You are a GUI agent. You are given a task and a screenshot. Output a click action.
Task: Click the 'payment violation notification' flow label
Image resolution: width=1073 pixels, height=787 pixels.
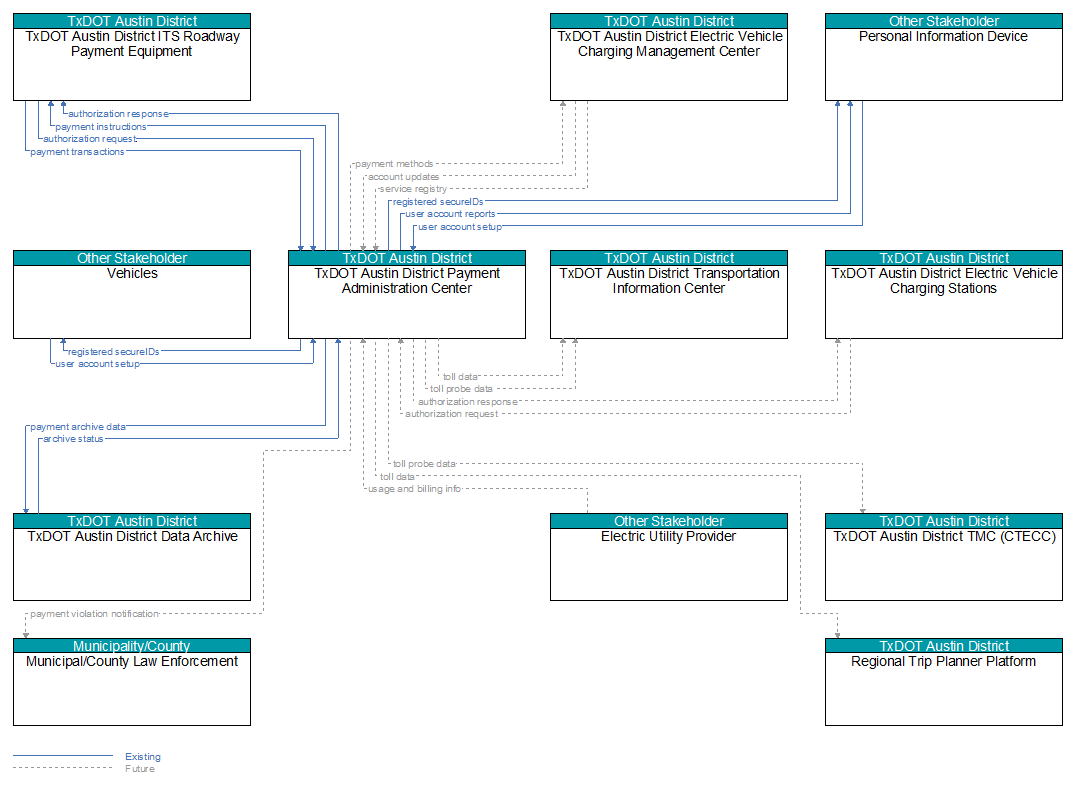click(x=94, y=614)
